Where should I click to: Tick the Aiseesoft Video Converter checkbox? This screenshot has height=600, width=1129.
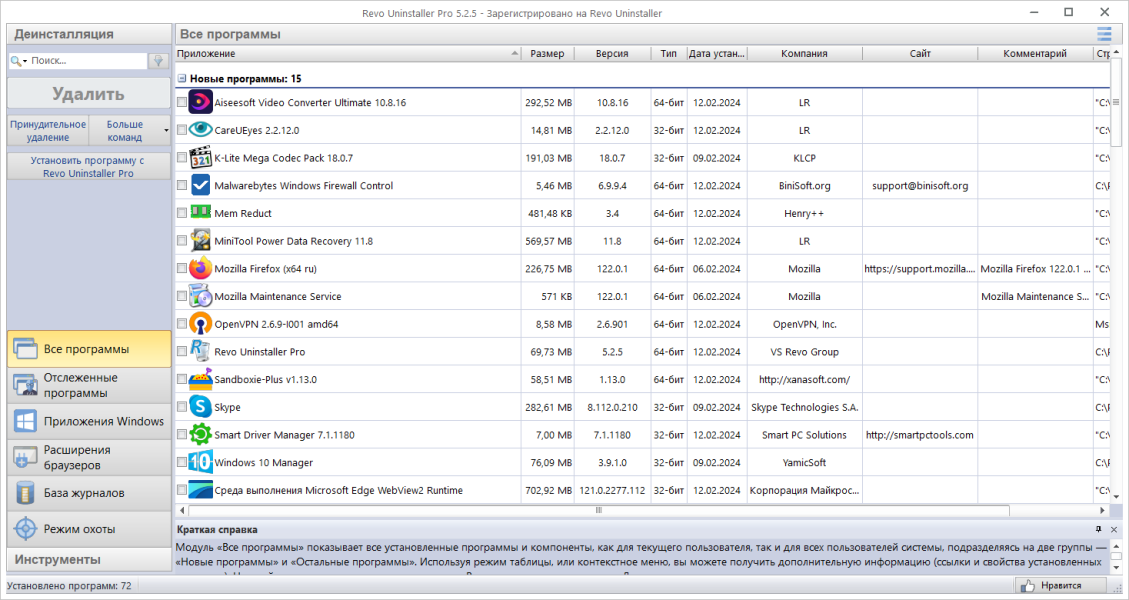point(182,102)
